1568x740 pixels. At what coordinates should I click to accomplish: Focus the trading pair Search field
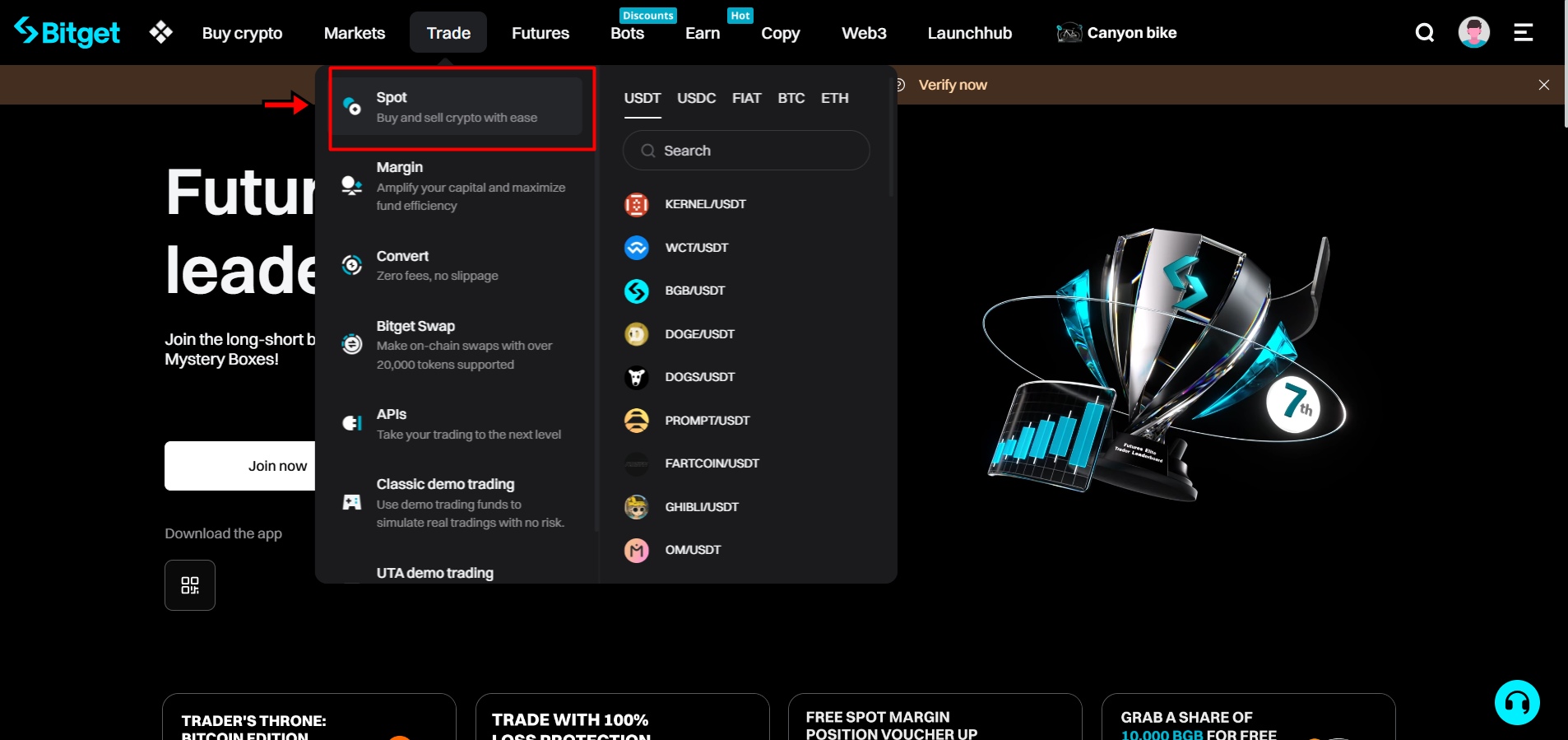point(746,151)
